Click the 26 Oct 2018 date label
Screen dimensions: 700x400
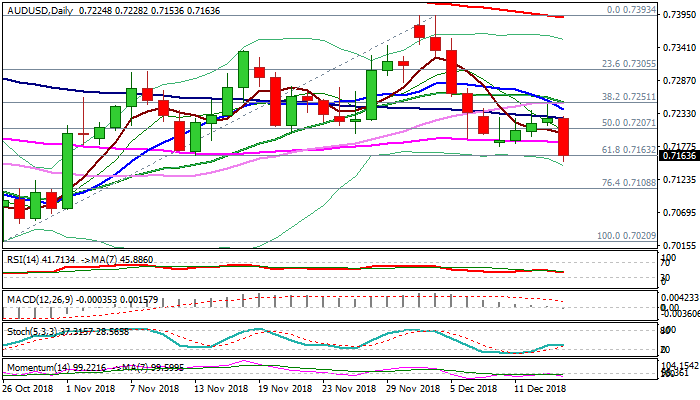pos(30,387)
